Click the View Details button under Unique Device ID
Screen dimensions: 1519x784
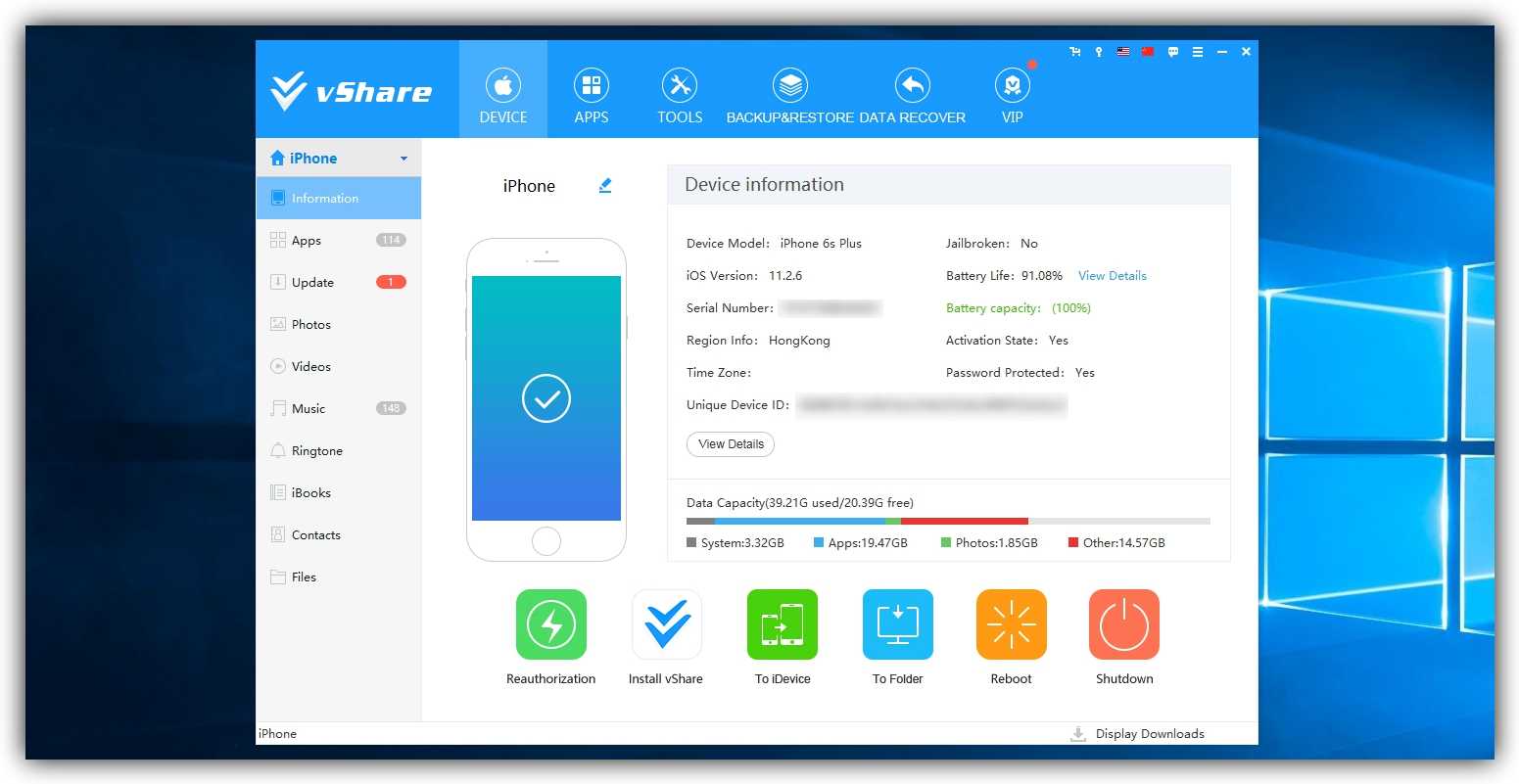point(731,444)
